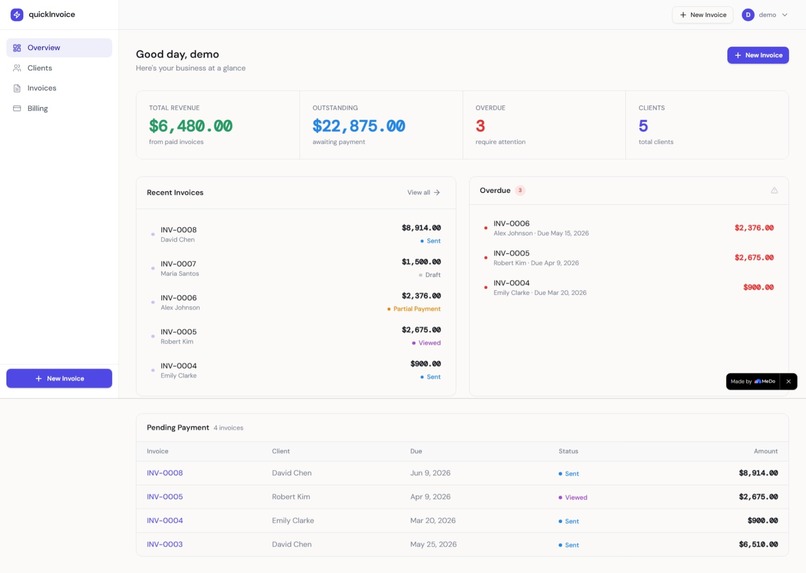Viewport: 806px width, 573px height.
Task: Open INV-0005 Robert Kim in Recent Invoices
Action: [296, 336]
